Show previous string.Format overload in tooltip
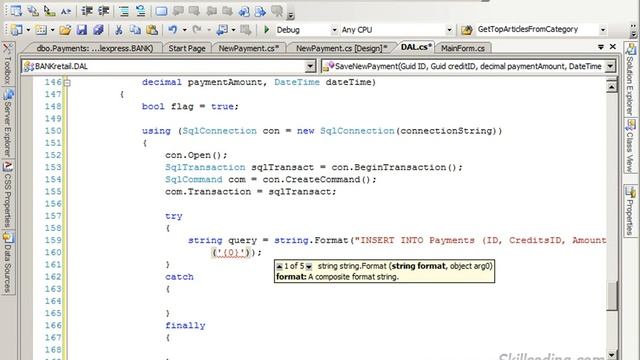640x360 pixels. (279, 267)
